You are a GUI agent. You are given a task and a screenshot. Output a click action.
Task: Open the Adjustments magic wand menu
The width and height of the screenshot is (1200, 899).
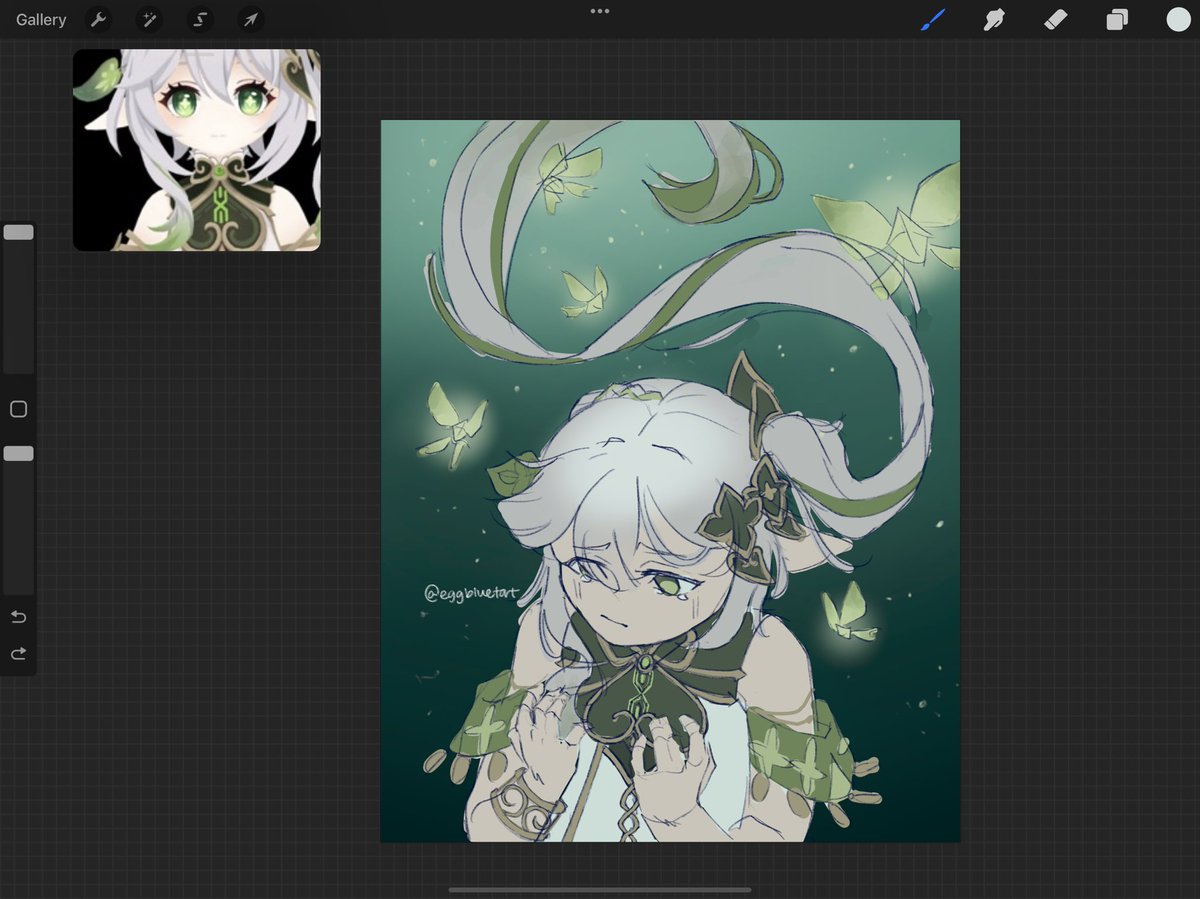149,19
